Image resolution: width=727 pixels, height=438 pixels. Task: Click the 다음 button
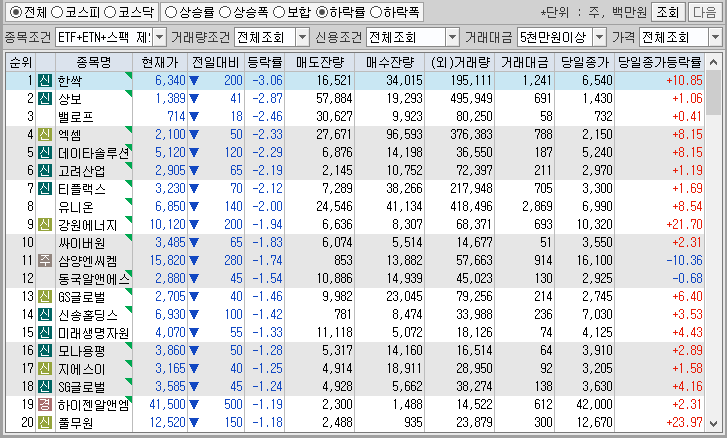tap(705, 13)
